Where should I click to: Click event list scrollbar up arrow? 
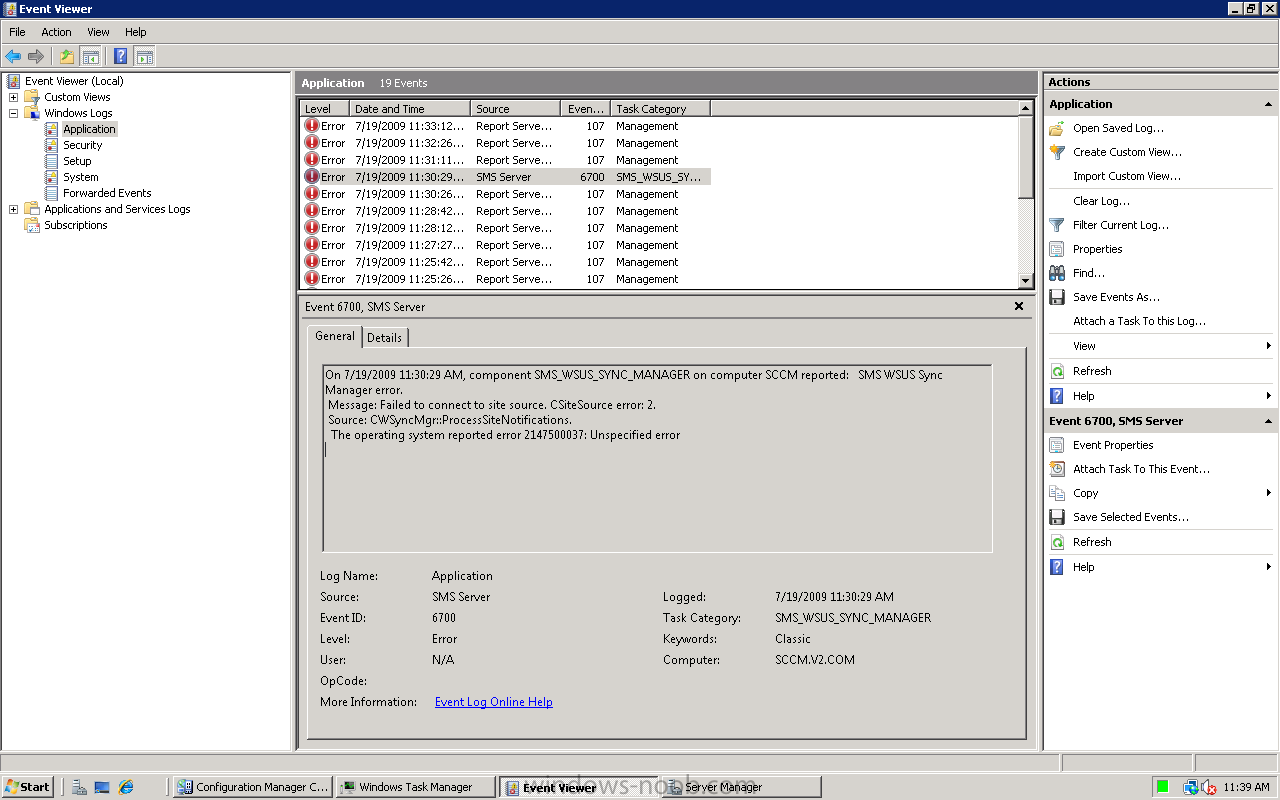(1025, 108)
